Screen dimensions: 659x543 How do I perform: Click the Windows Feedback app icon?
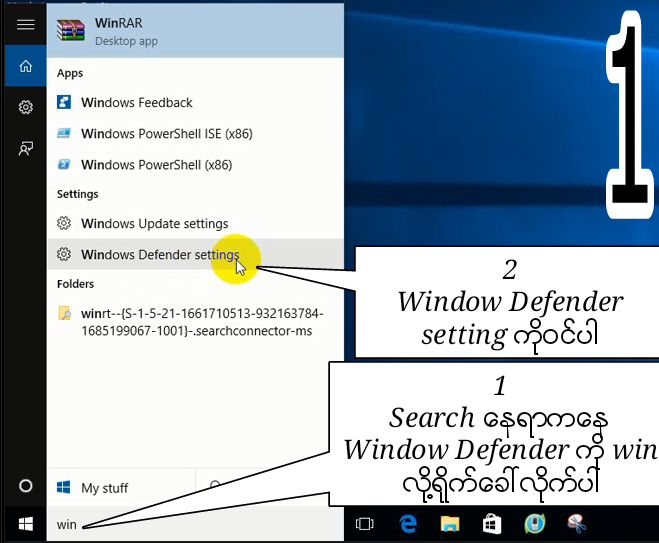[64, 102]
